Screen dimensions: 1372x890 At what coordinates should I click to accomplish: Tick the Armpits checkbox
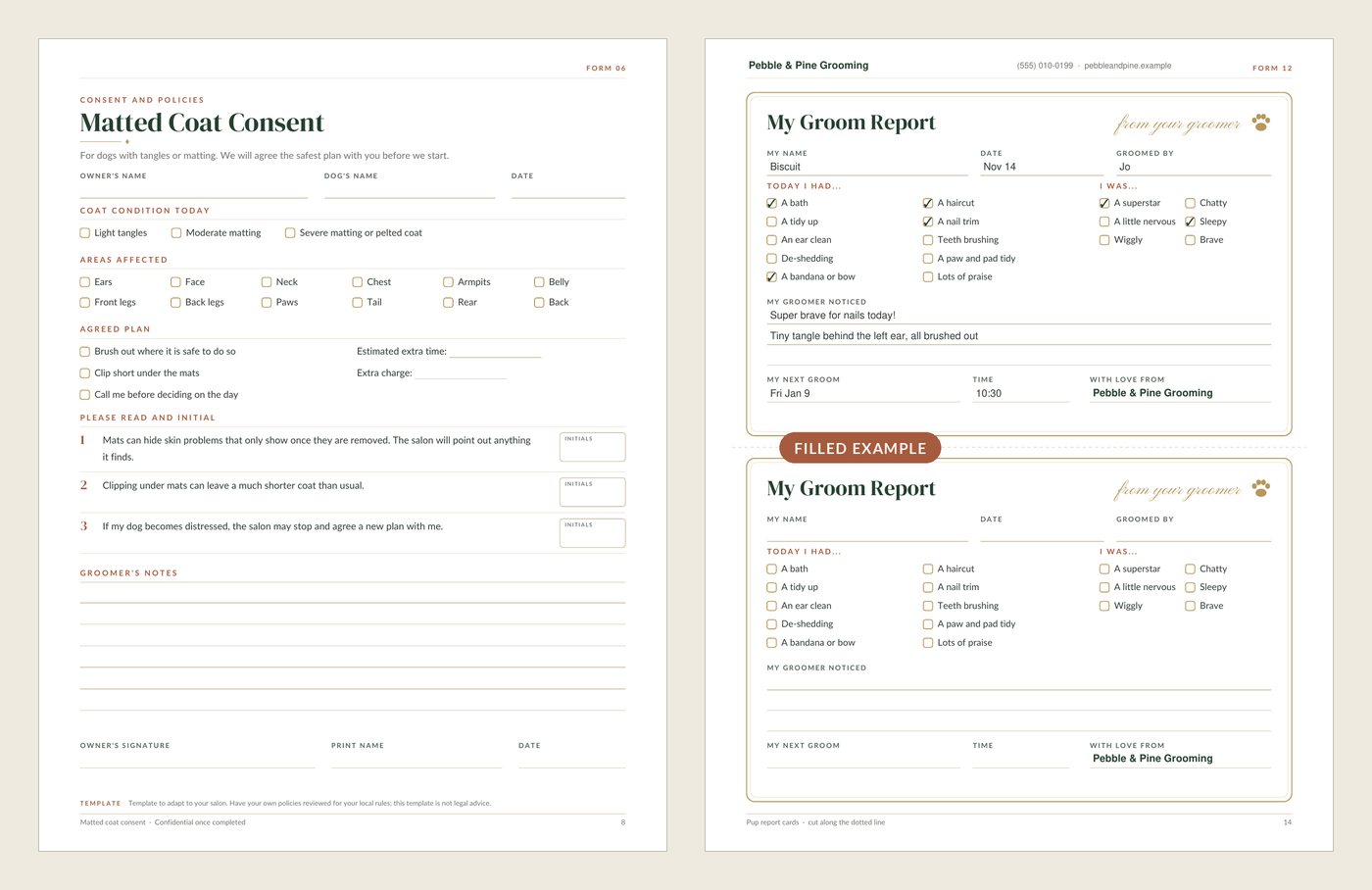point(448,282)
